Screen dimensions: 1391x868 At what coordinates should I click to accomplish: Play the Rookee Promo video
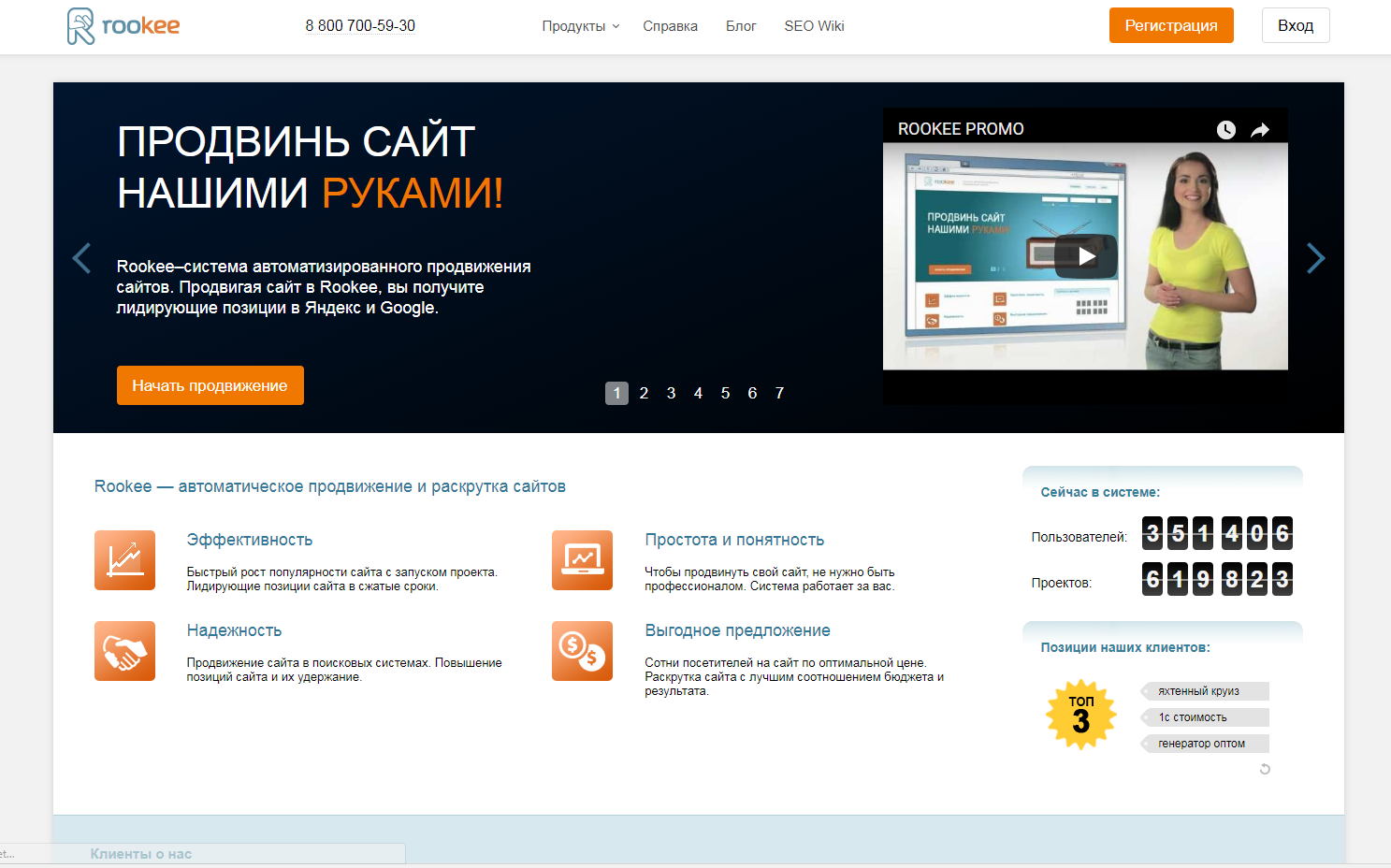(1085, 256)
